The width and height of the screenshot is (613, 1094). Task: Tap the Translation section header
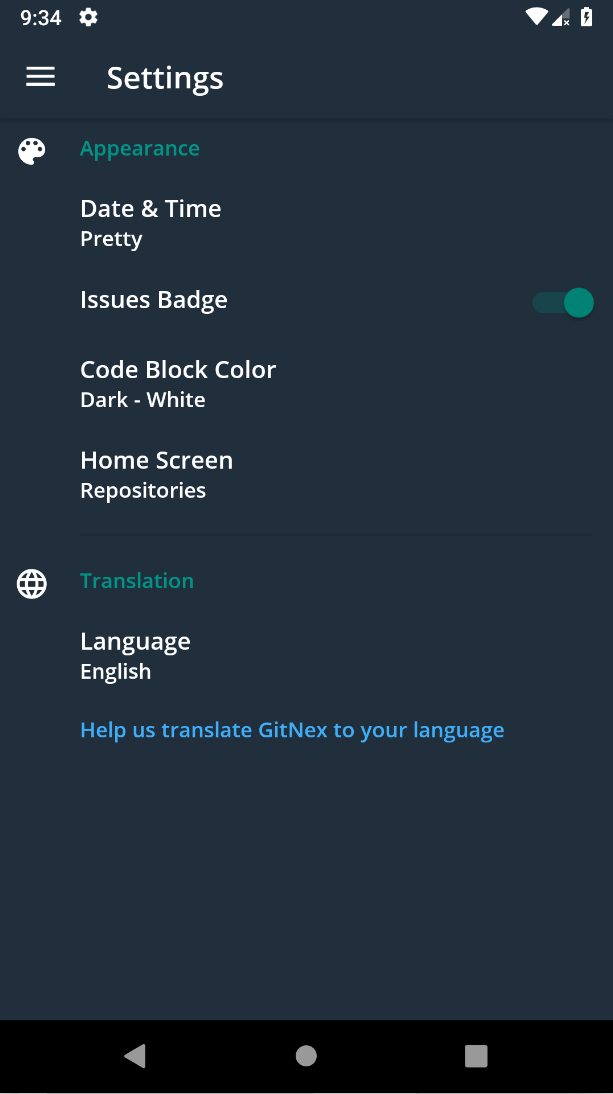(137, 581)
